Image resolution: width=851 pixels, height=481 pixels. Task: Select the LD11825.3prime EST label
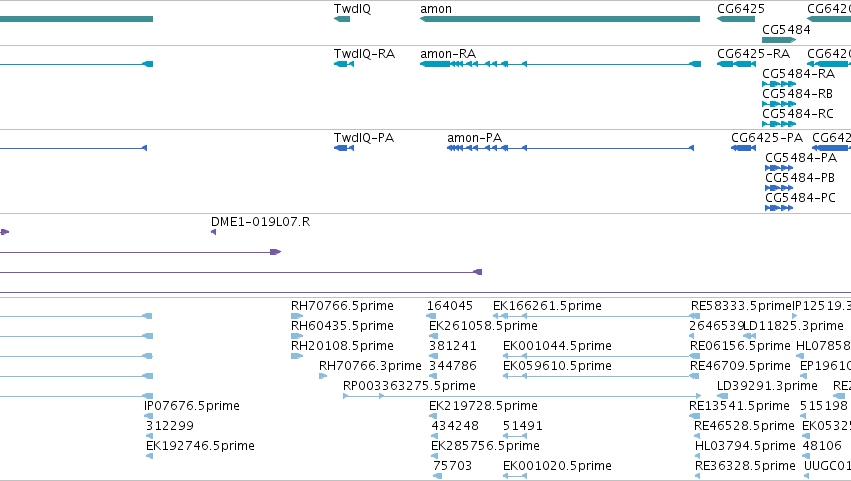(x=793, y=326)
